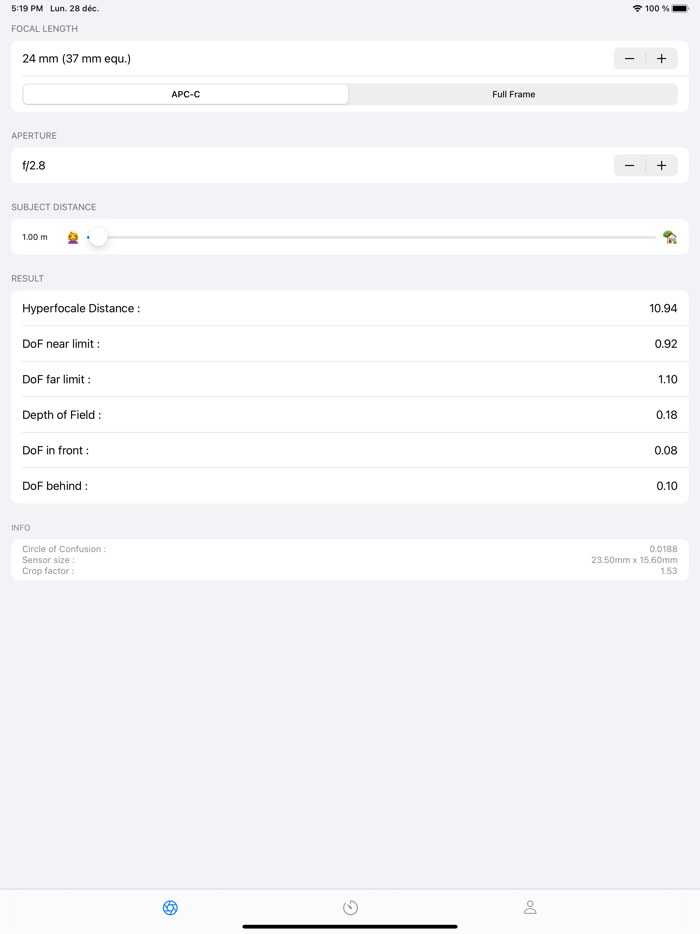Select the APC-C sensor option

[x=184, y=93]
